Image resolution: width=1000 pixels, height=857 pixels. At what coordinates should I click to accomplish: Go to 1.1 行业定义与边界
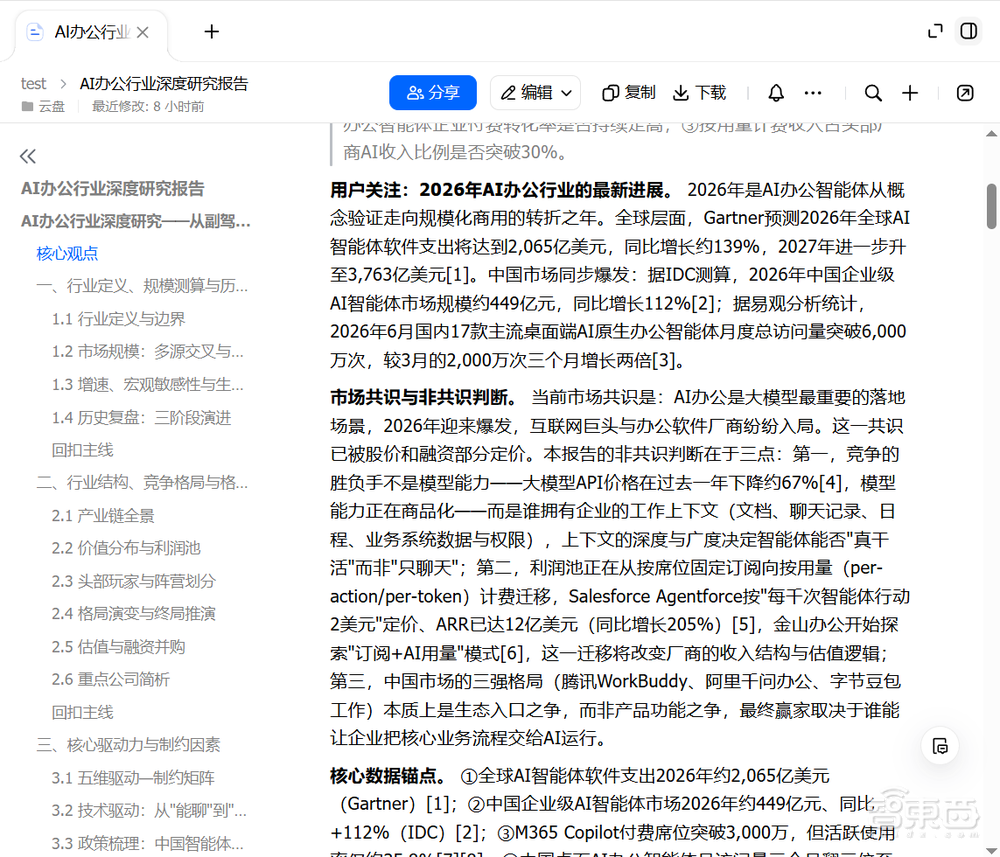(x=119, y=319)
